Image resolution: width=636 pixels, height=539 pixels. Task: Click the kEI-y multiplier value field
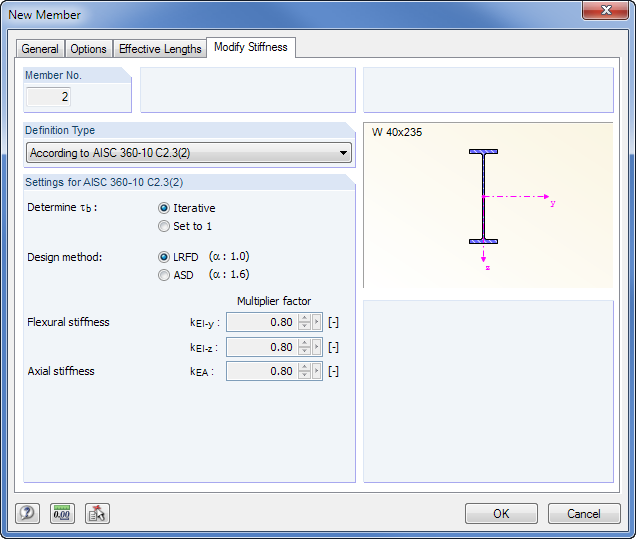pyautogui.click(x=262, y=322)
